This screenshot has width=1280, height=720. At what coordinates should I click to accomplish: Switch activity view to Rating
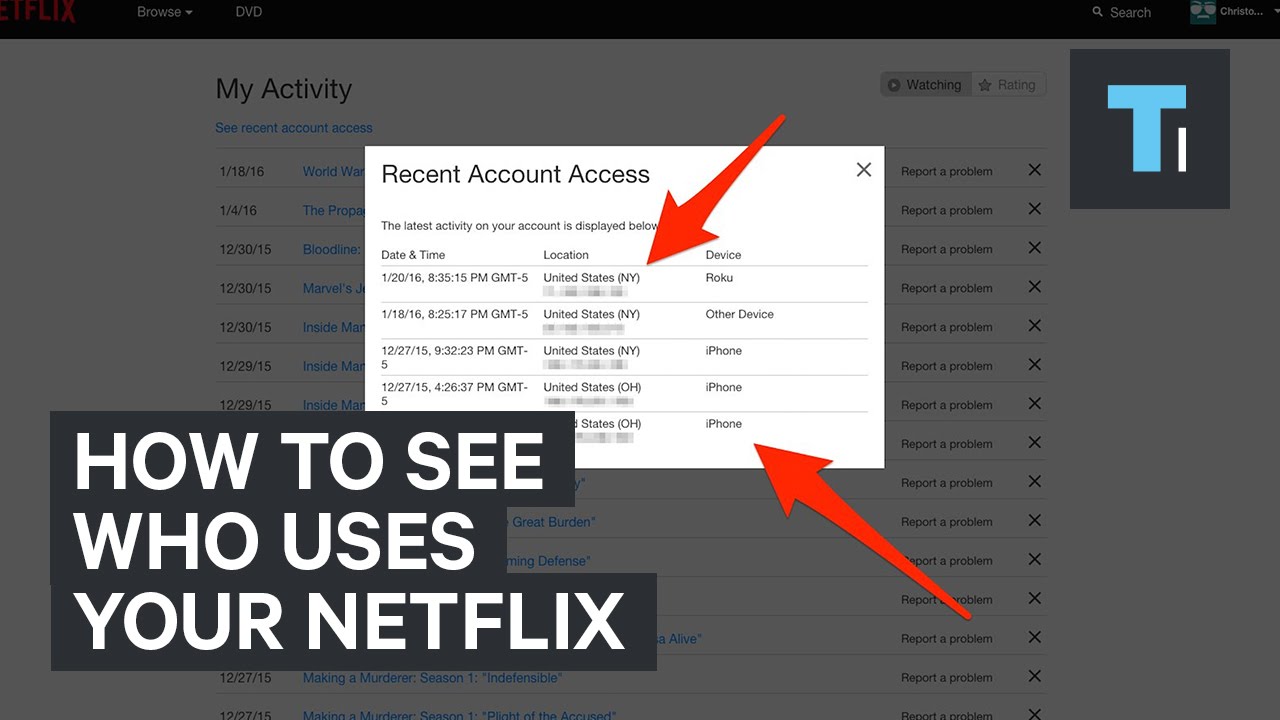[1009, 85]
